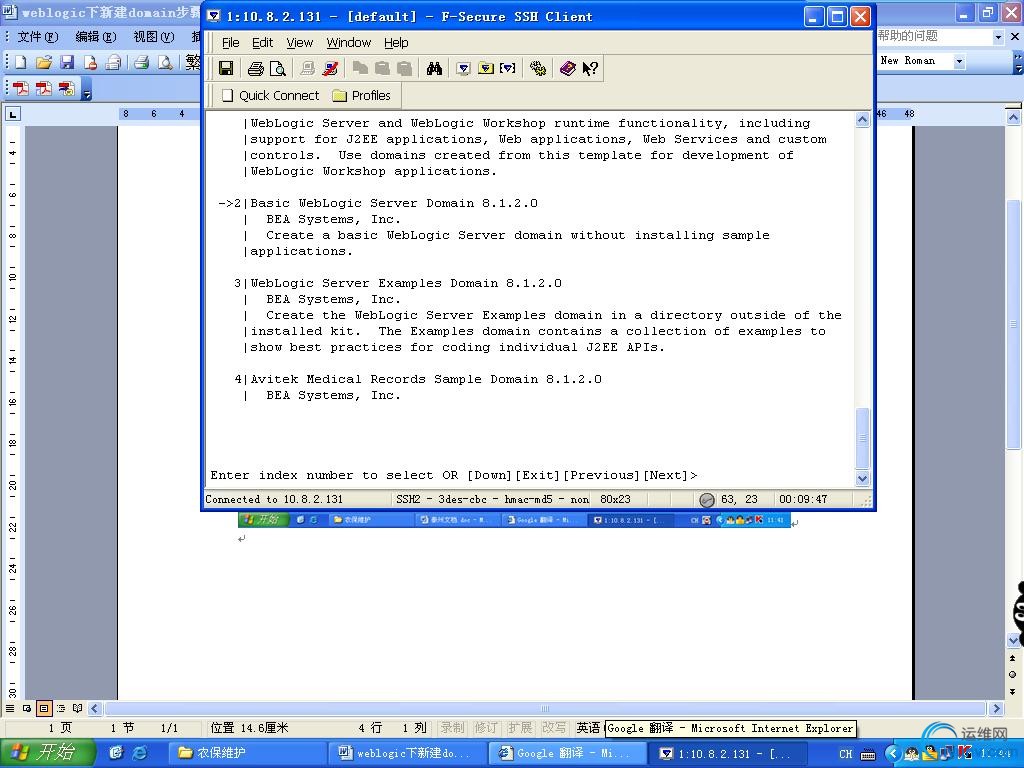
Task: Open Help menu in SSH Client
Action: pyautogui.click(x=396, y=42)
